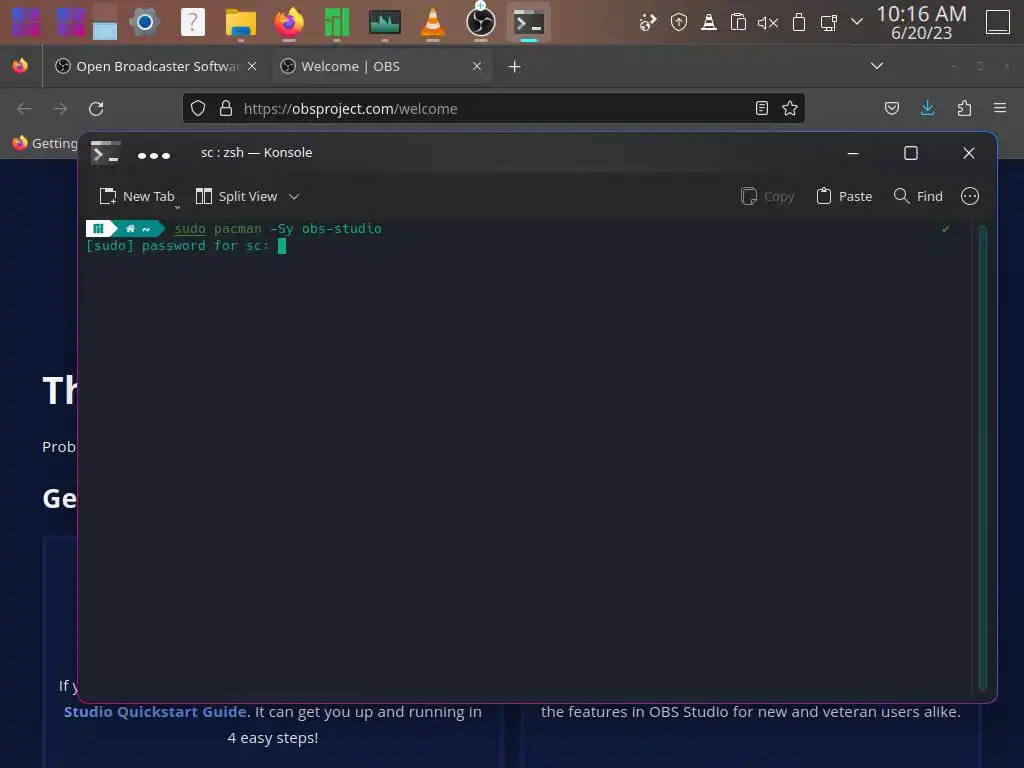The width and height of the screenshot is (1024, 768).
Task: Open the file manager taskbar icon
Action: pyautogui.click(x=240, y=22)
